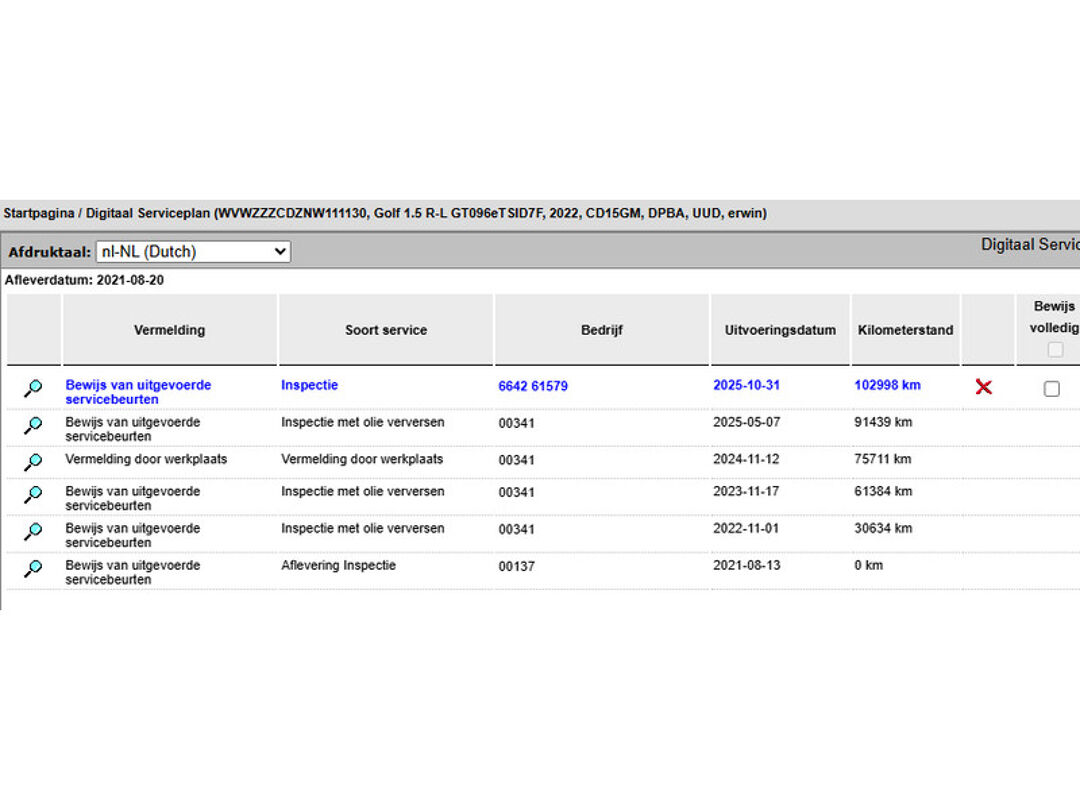1080x810 pixels.
Task: Click the 102998 km mileage link
Action: (887, 385)
